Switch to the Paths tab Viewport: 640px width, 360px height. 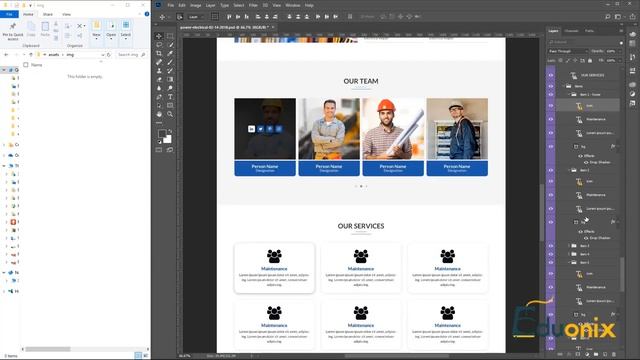click(x=589, y=31)
